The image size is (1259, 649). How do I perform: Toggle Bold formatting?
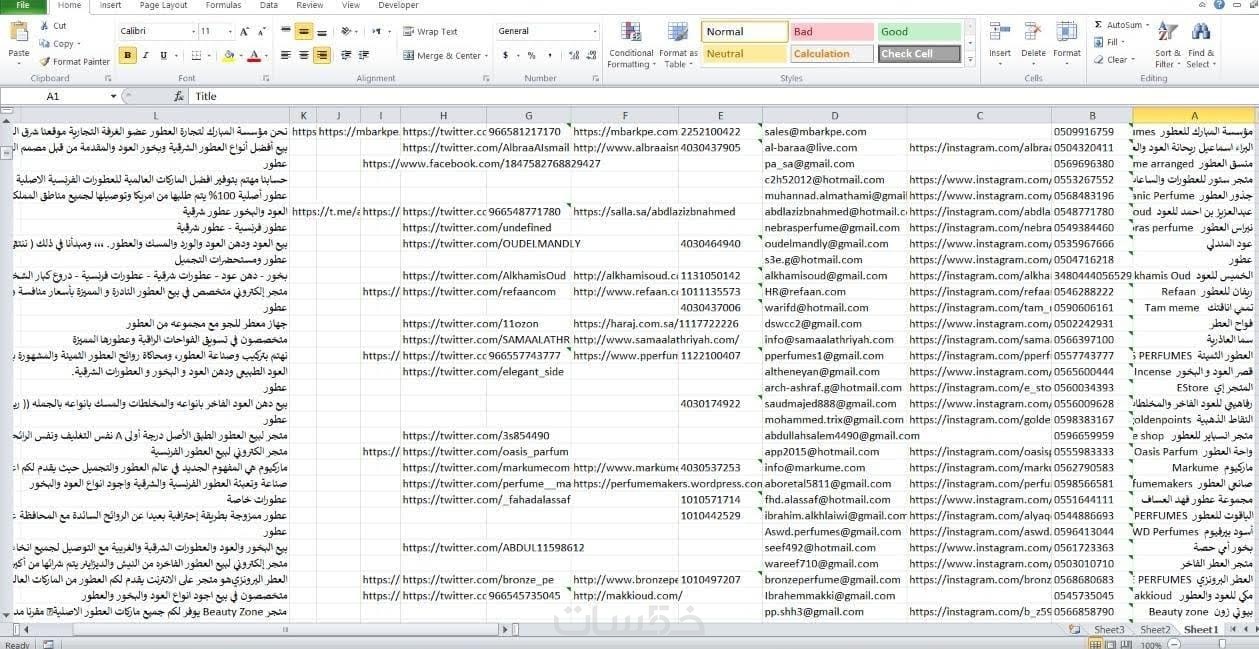click(x=128, y=56)
